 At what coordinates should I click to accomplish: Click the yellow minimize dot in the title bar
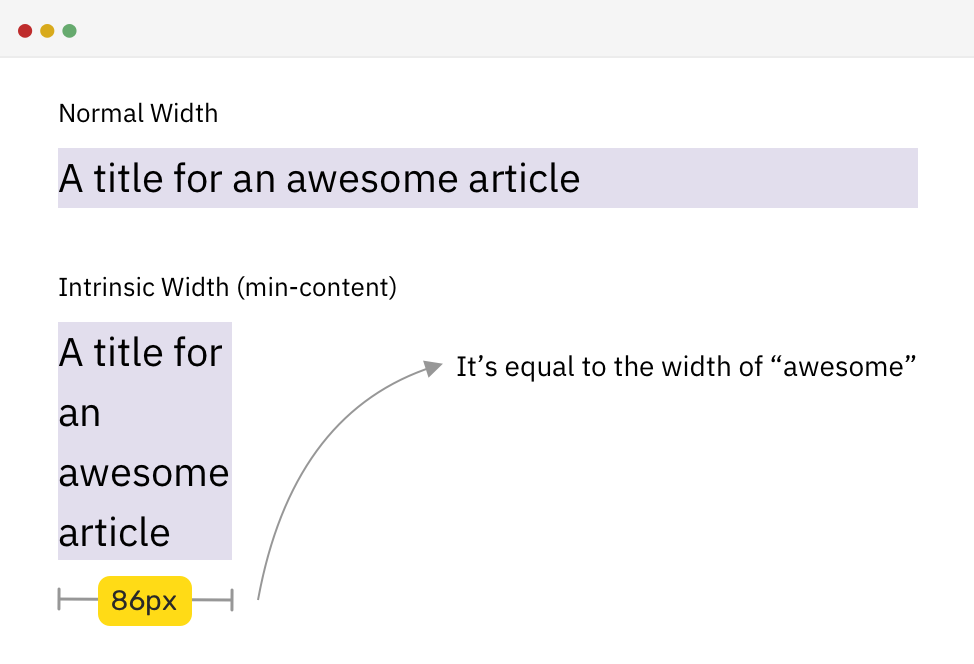tap(47, 31)
